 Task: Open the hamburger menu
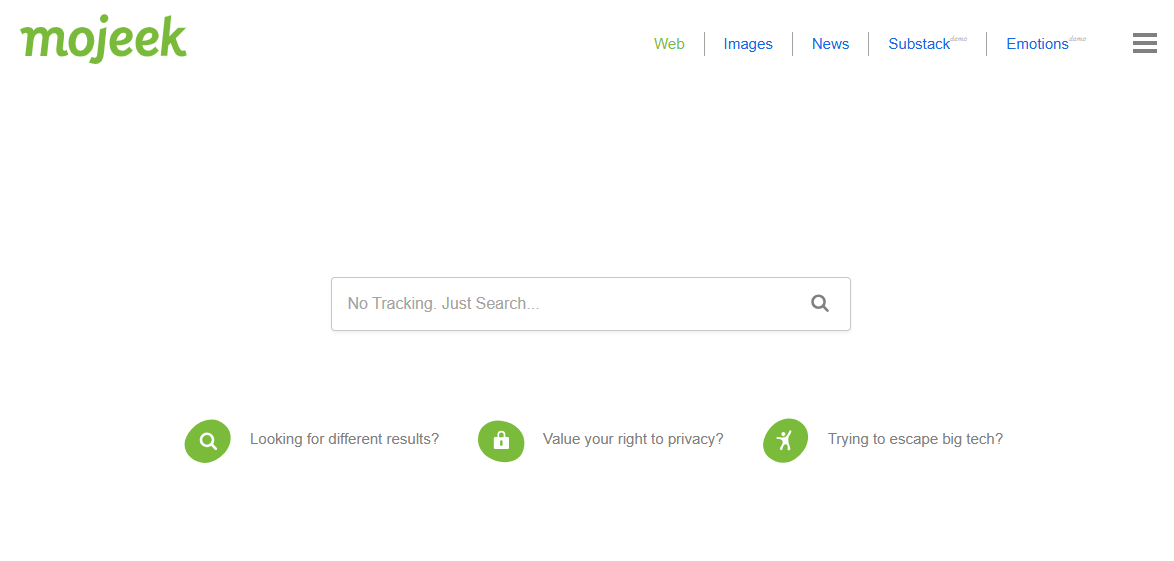click(1144, 43)
